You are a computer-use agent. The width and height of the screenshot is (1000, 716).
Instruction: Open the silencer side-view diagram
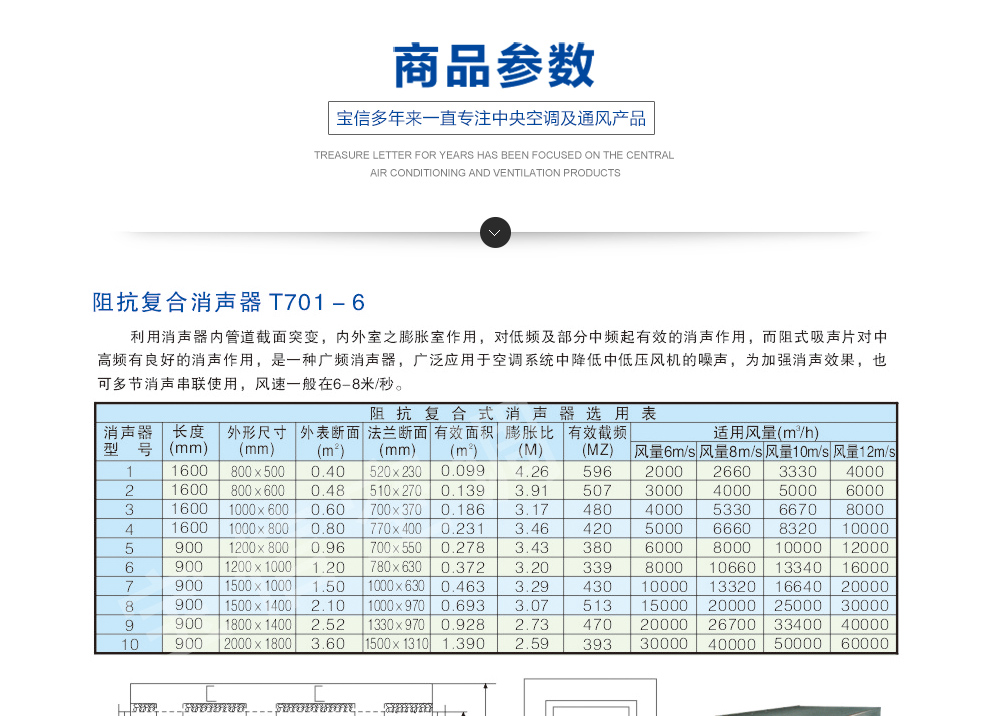point(305,700)
